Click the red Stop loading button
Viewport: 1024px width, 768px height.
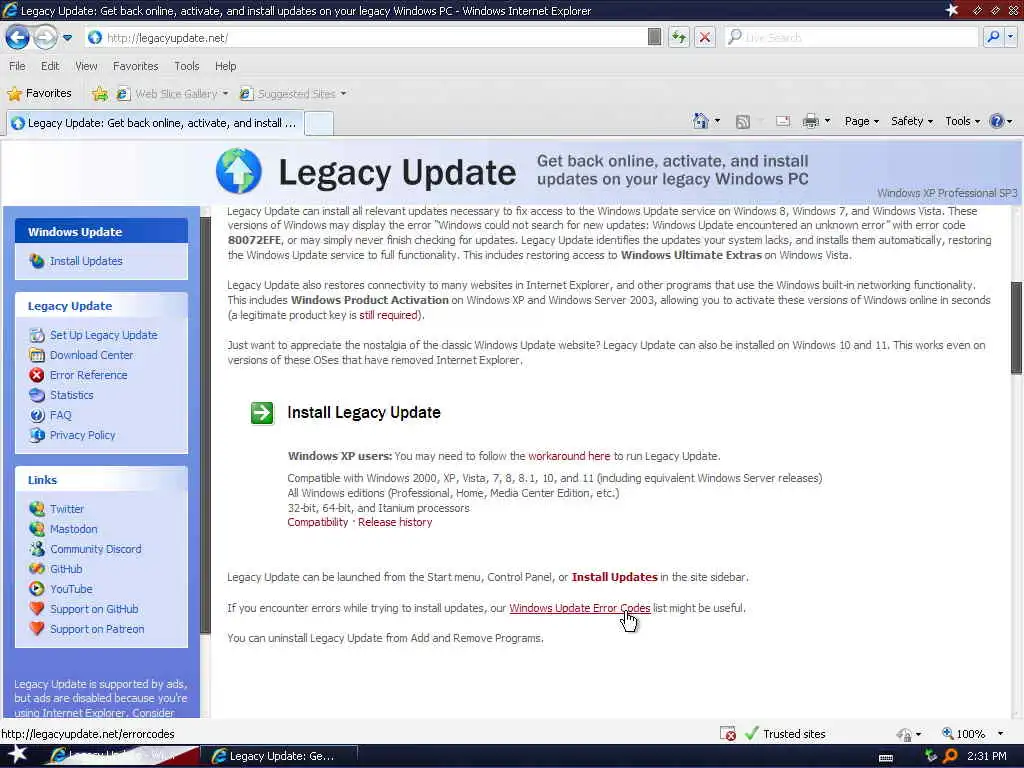[705, 37]
